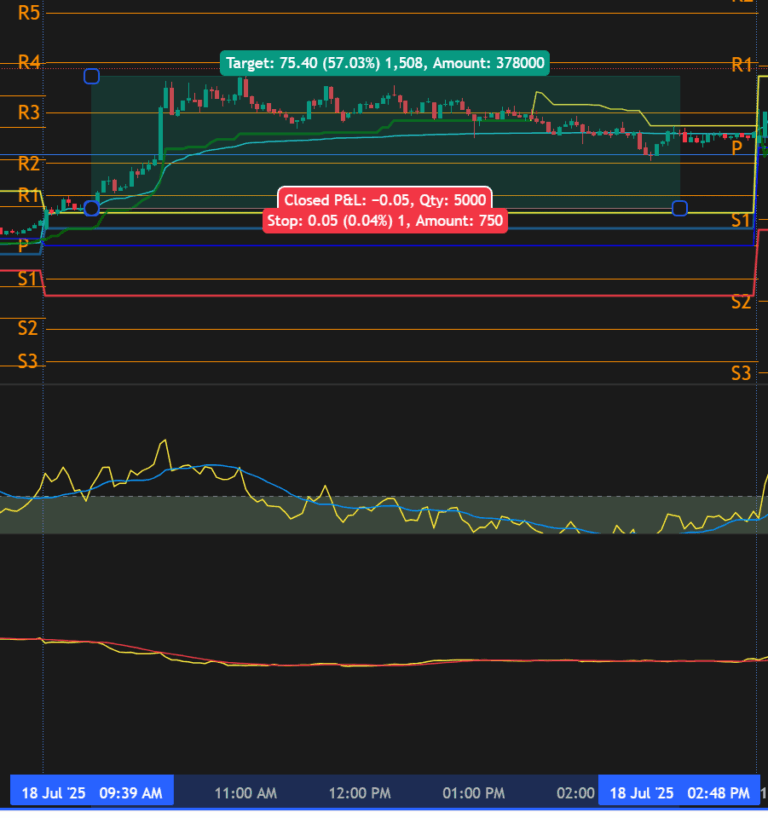Select the S3 pivot label on left side

coord(29,360)
